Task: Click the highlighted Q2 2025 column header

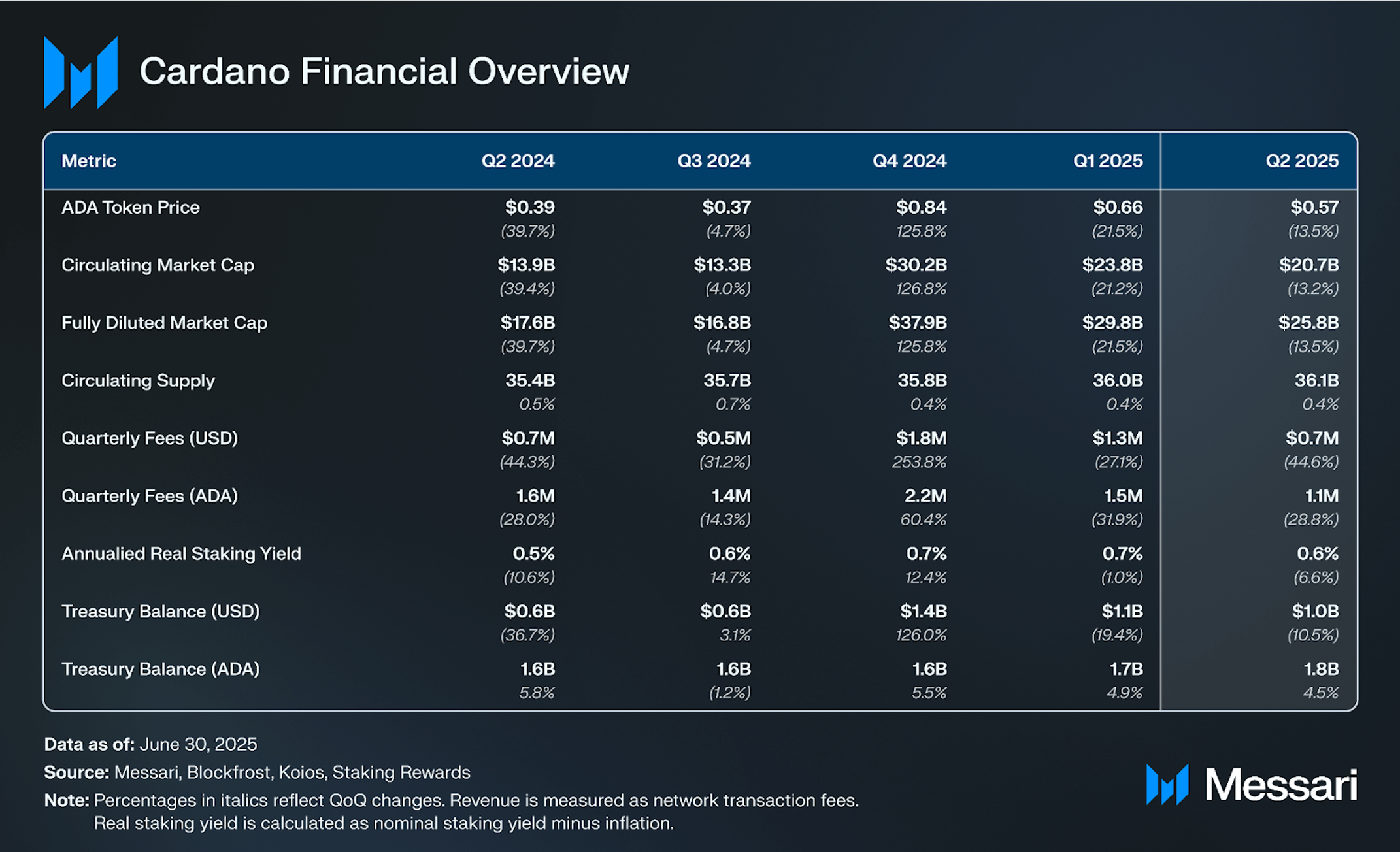Action: pyautogui.click(x=1302, y=161)
